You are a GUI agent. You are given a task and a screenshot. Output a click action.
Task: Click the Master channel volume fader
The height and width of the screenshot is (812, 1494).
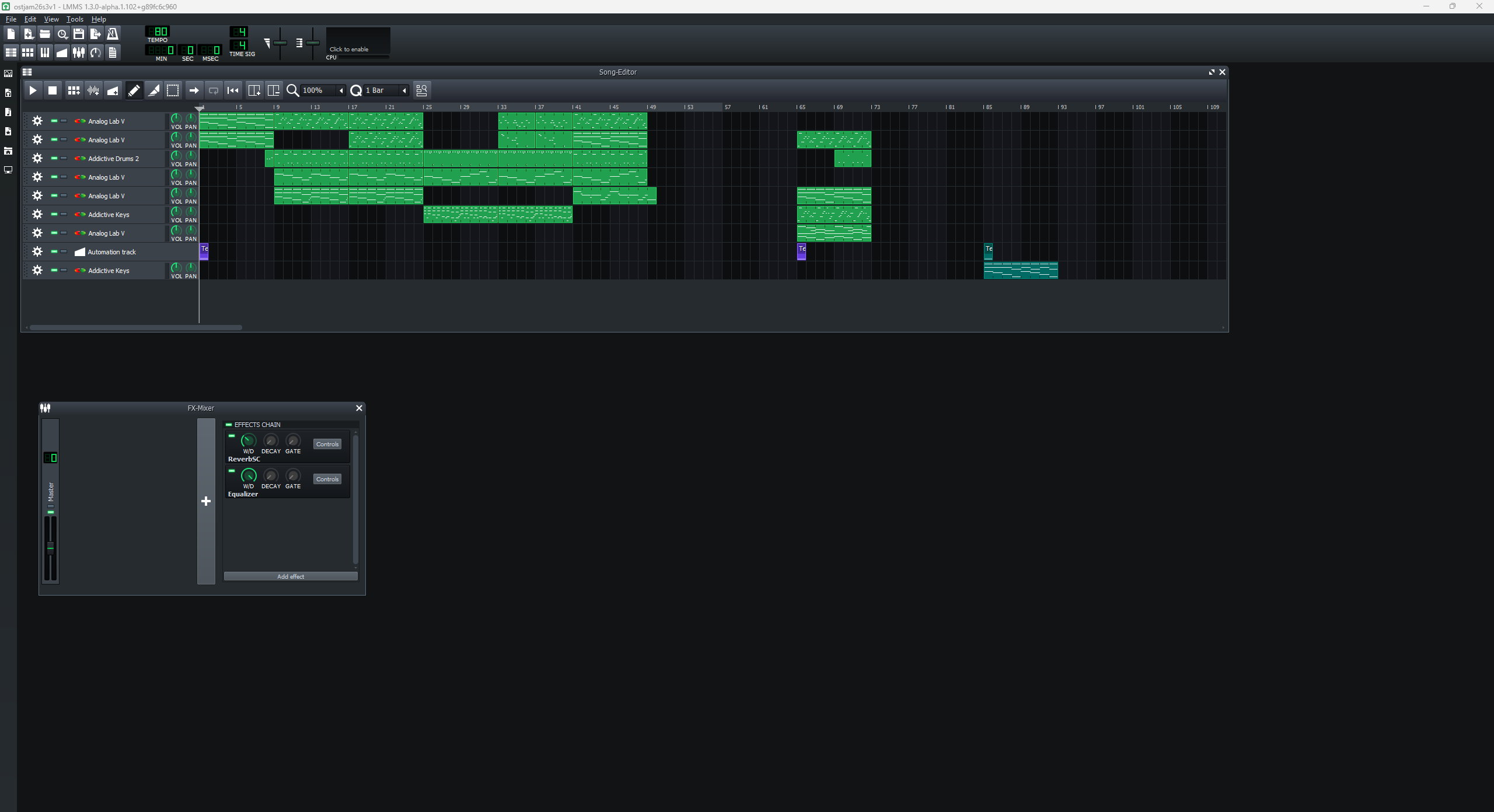click(50, 547)
